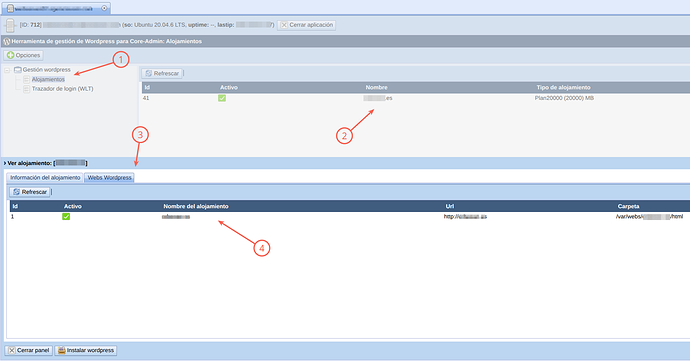This screenshot has width=690, height=361.
Task: Click the blurred .es hosting name
Action: click(378, 98)
